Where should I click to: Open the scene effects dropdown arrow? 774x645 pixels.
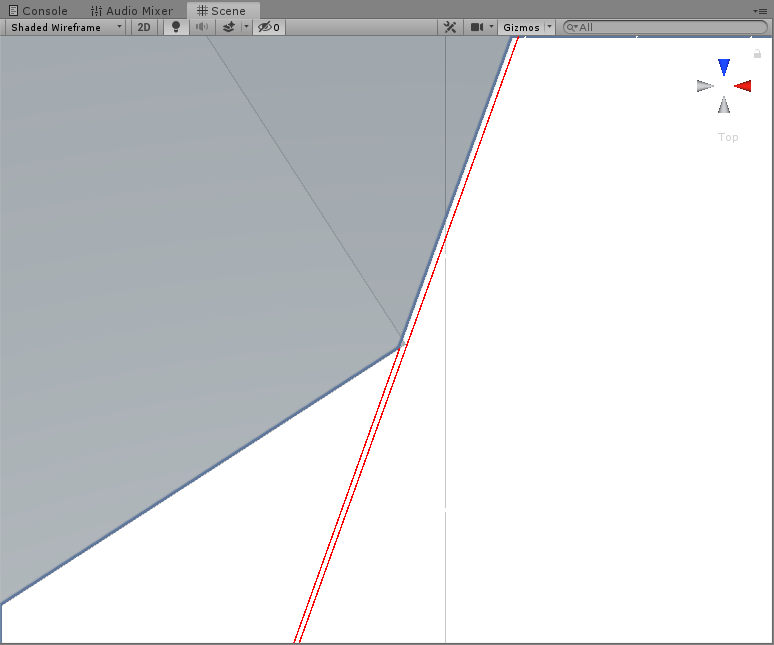click(246, 27)
